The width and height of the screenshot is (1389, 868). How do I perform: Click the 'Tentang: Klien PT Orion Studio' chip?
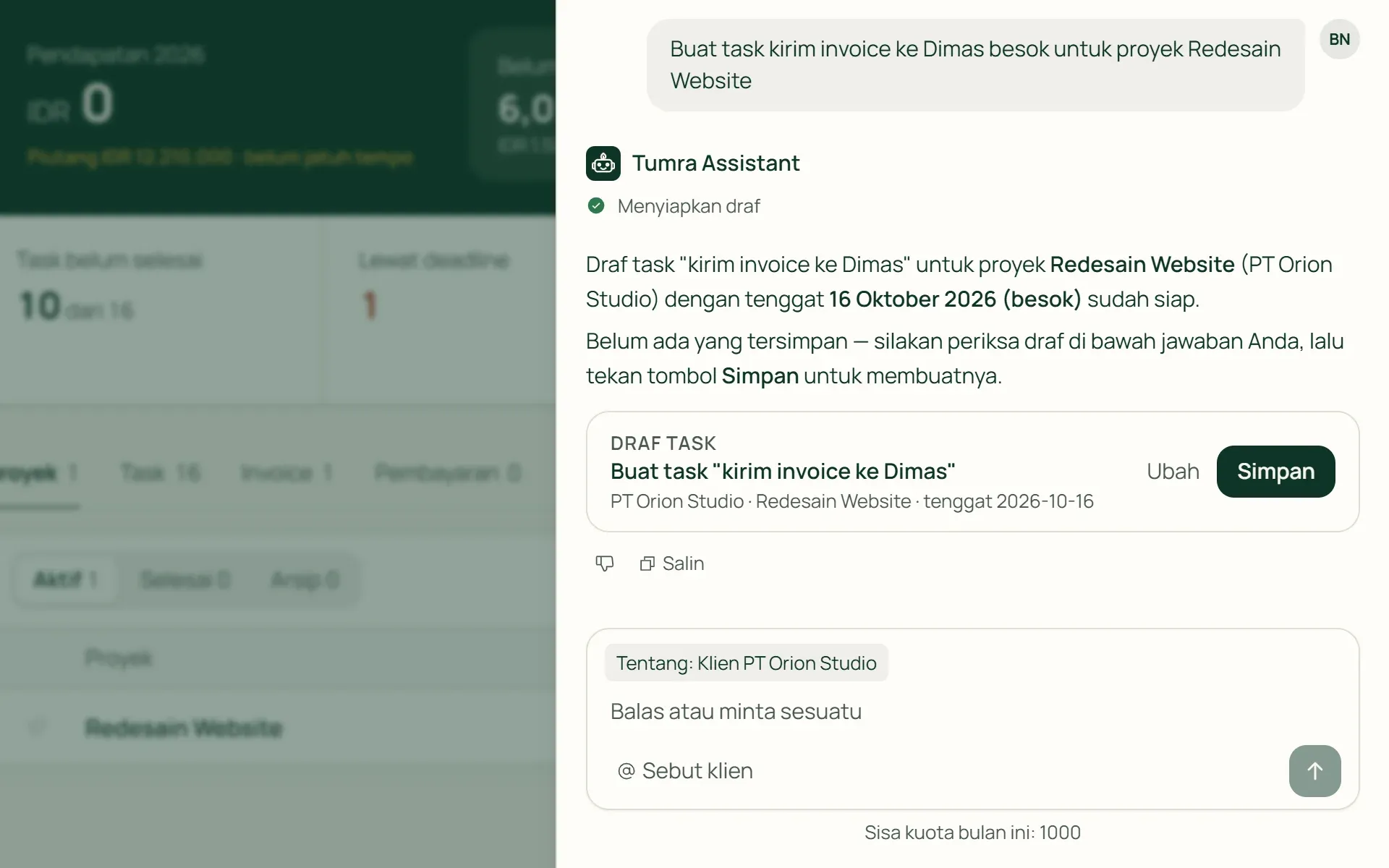pos(746,663)
